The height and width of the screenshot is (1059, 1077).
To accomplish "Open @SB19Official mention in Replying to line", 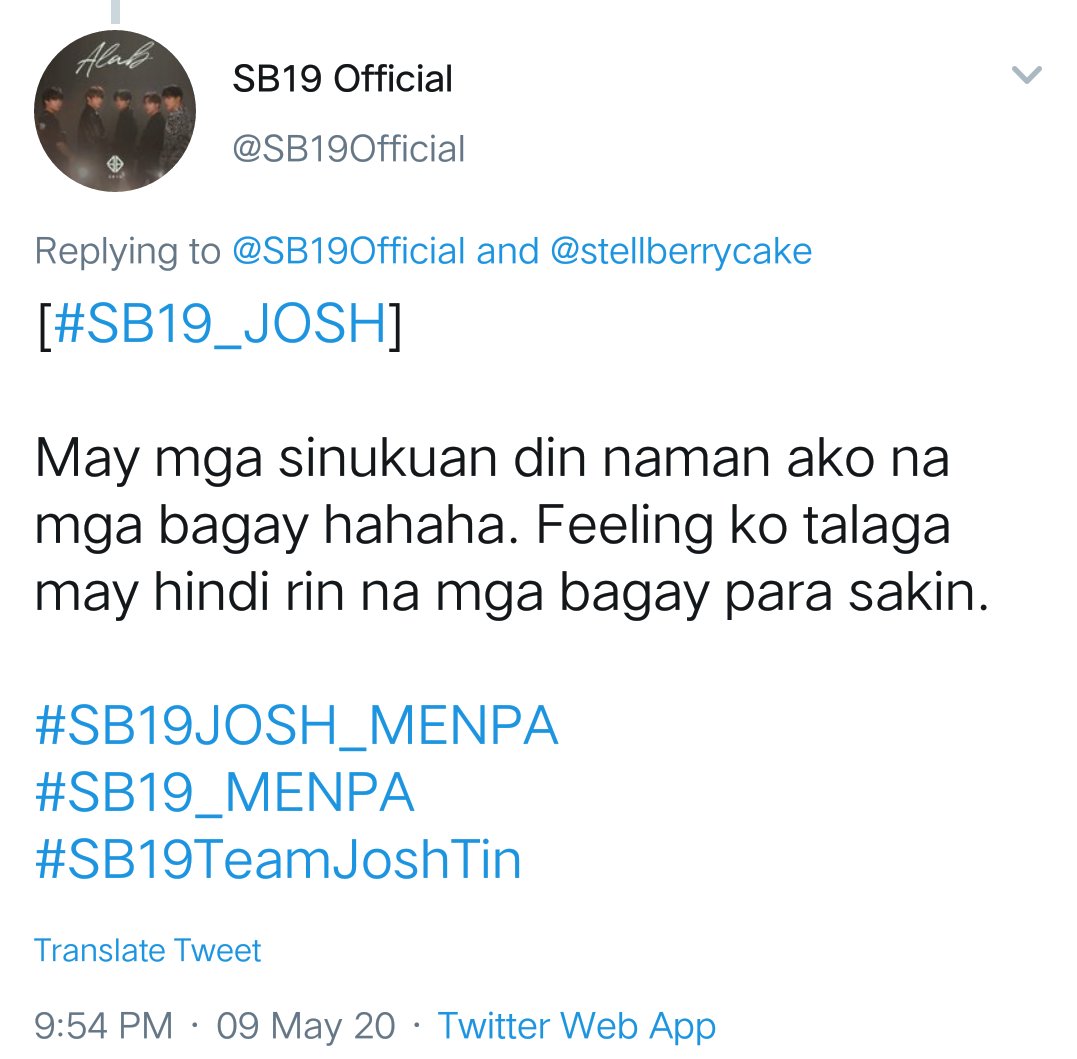I will tap(349, 251).
